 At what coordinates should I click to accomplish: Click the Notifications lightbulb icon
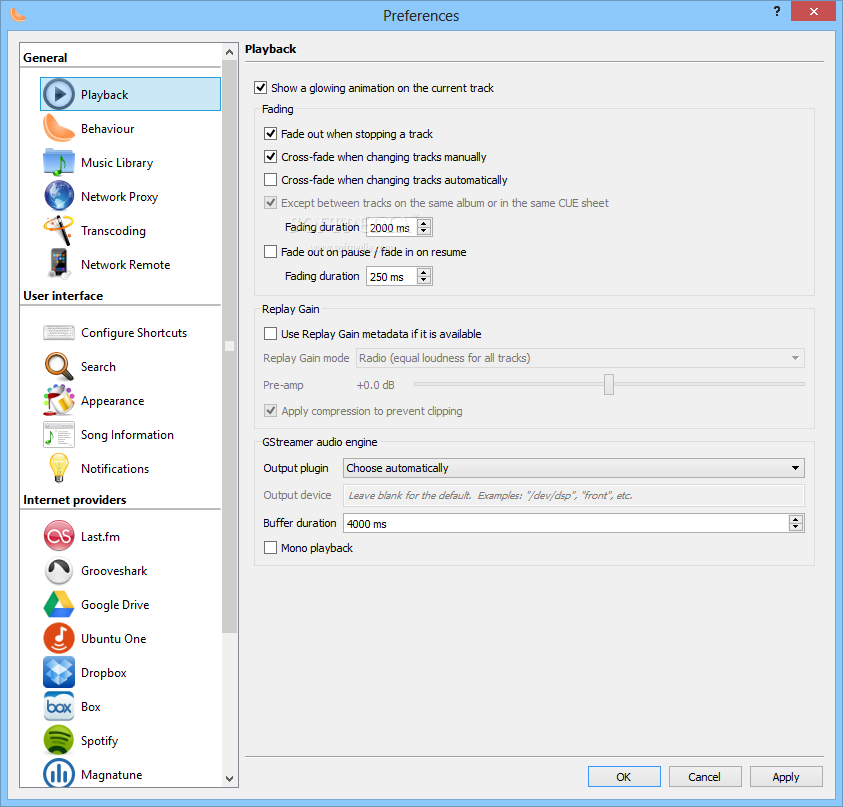click(59, 468)
